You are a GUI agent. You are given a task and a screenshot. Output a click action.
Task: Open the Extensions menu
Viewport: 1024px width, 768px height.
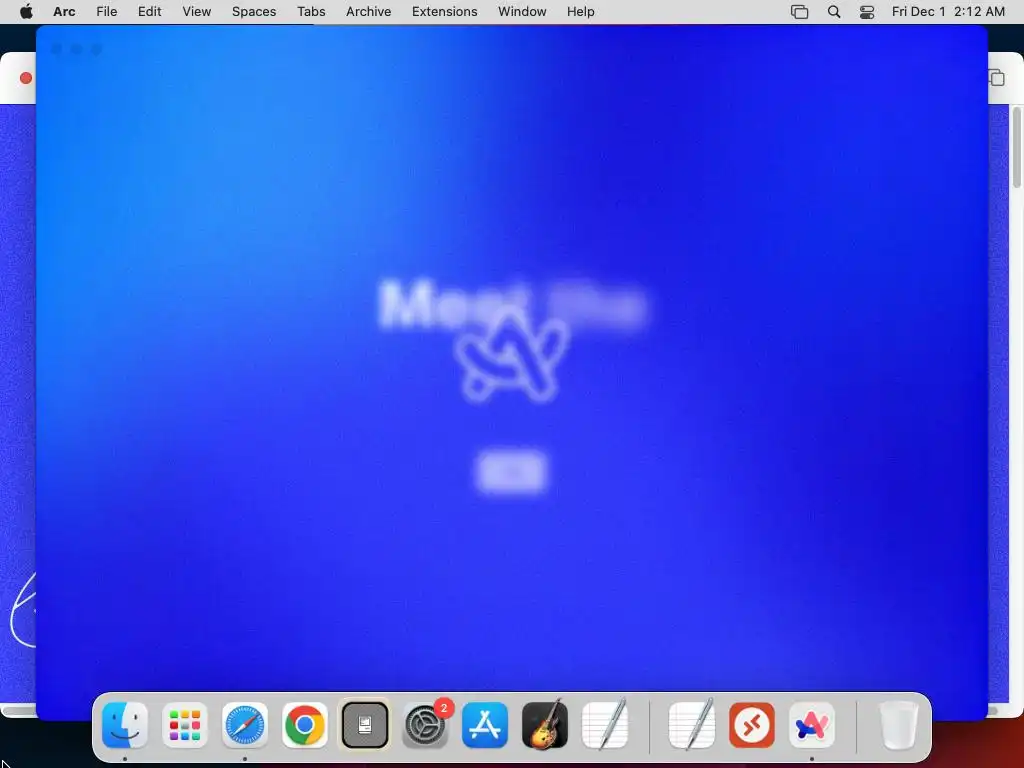(444, 11)
